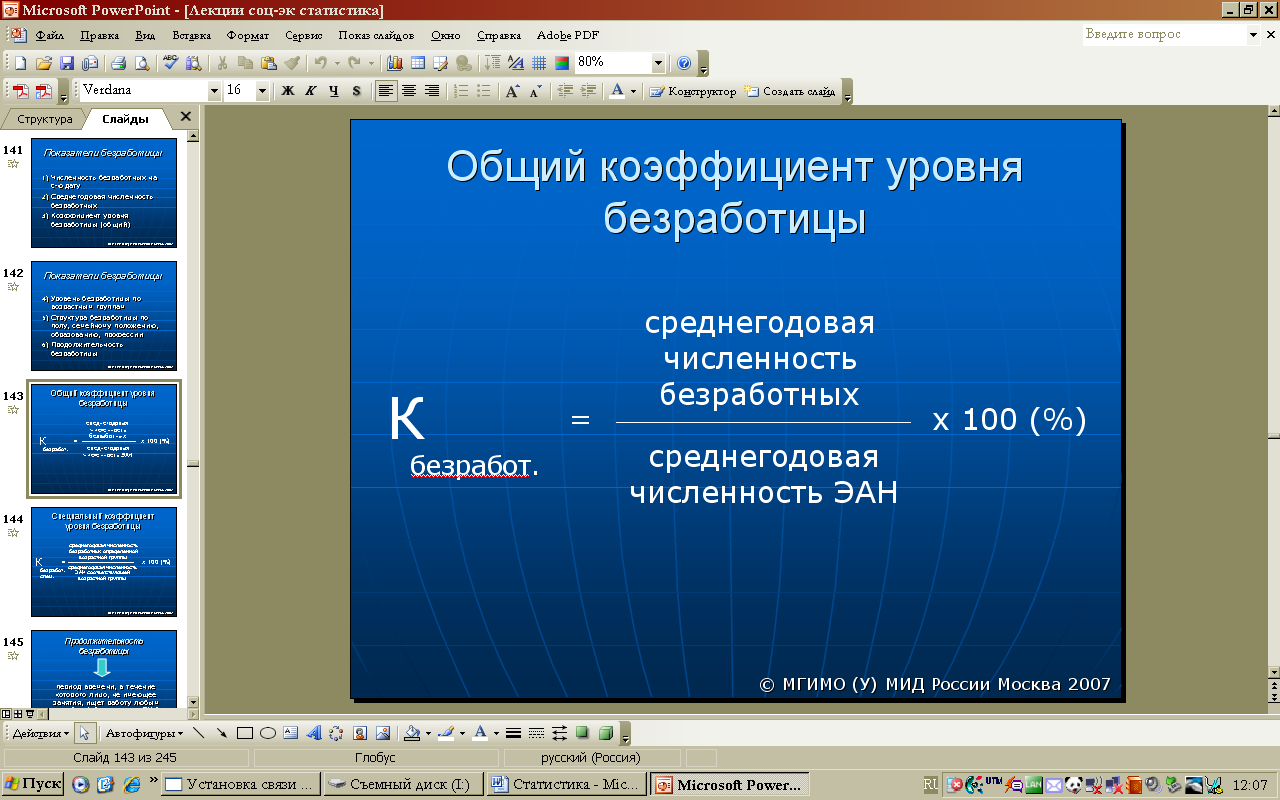Screen dimensions: 1280x800
Task: Decrease font size (small A)
Action: point(536,91)
